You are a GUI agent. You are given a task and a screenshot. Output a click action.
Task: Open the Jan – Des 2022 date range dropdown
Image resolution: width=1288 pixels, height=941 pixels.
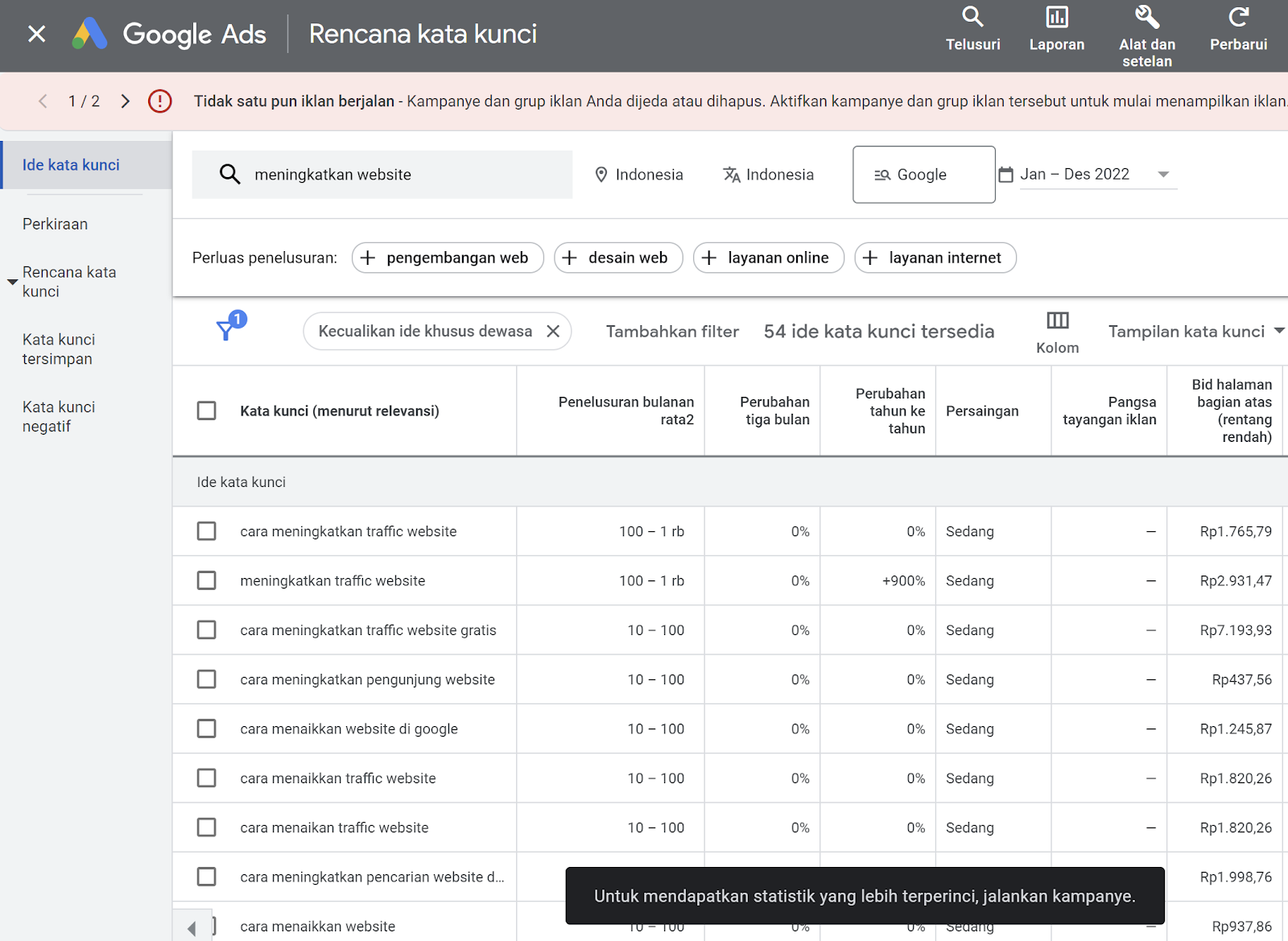pos(1098,175)
